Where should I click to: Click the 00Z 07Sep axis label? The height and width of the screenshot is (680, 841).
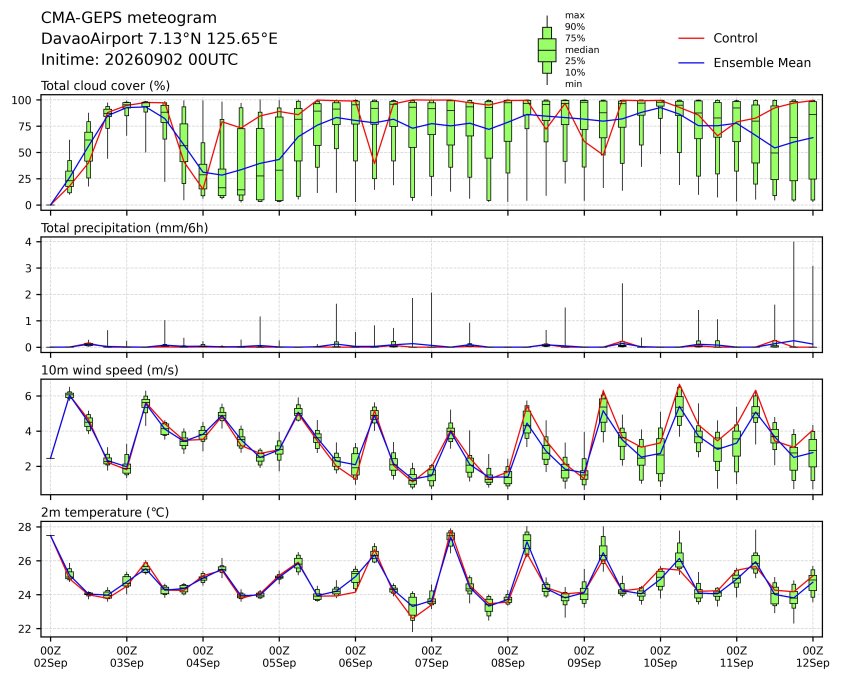point(432,657)
